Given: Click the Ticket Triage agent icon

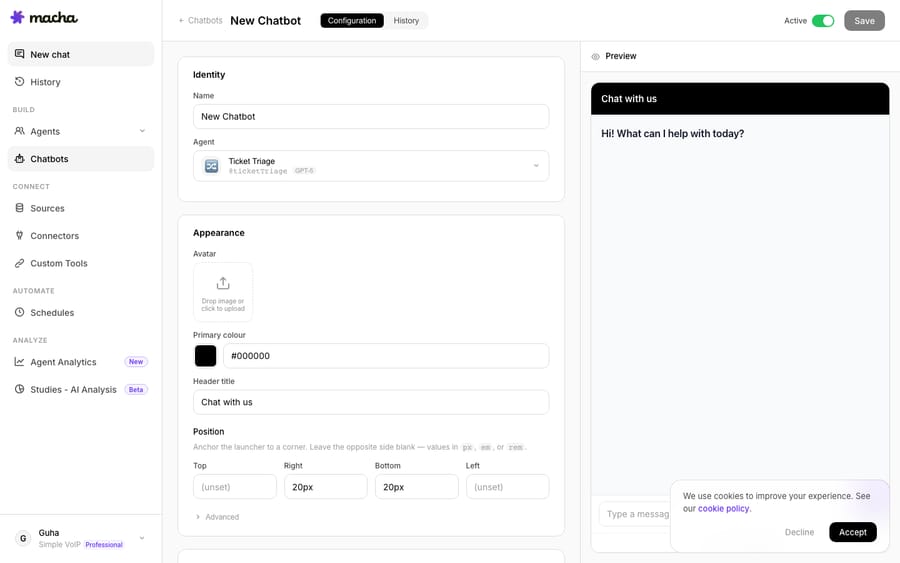Looking at the screenshot, I should (x=211, y=166).
